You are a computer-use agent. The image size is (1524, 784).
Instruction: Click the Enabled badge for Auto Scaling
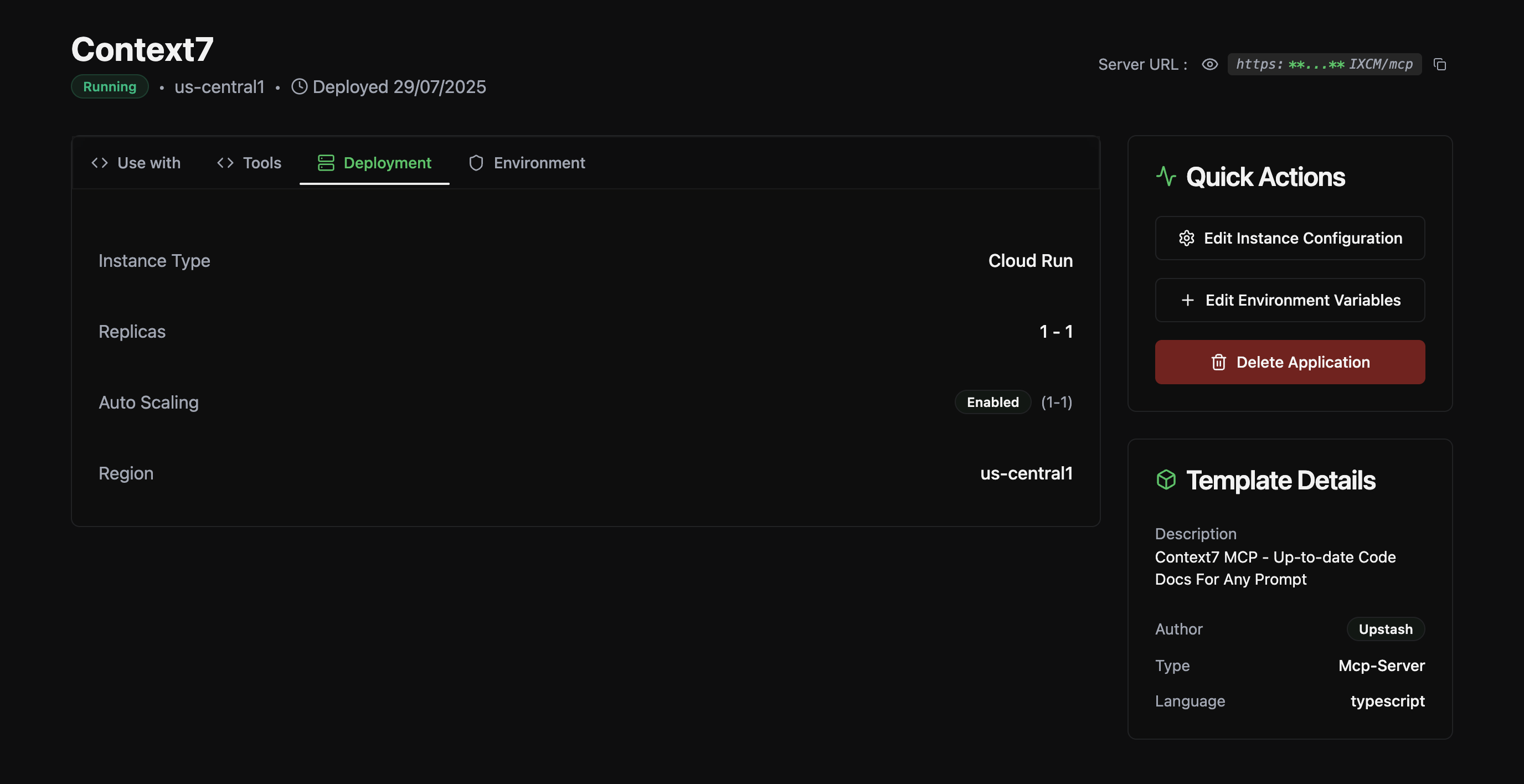click(992, 403)
